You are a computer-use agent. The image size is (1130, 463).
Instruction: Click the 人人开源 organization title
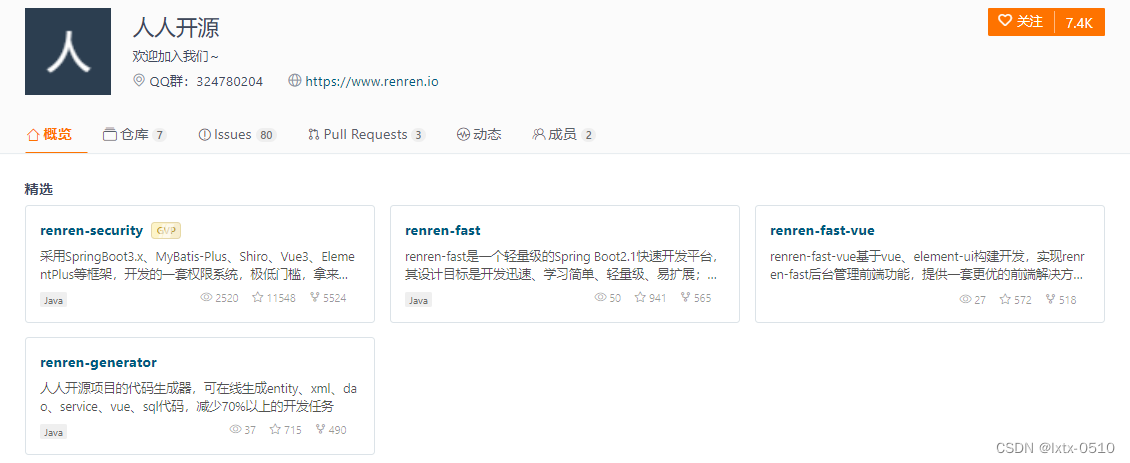176,27
